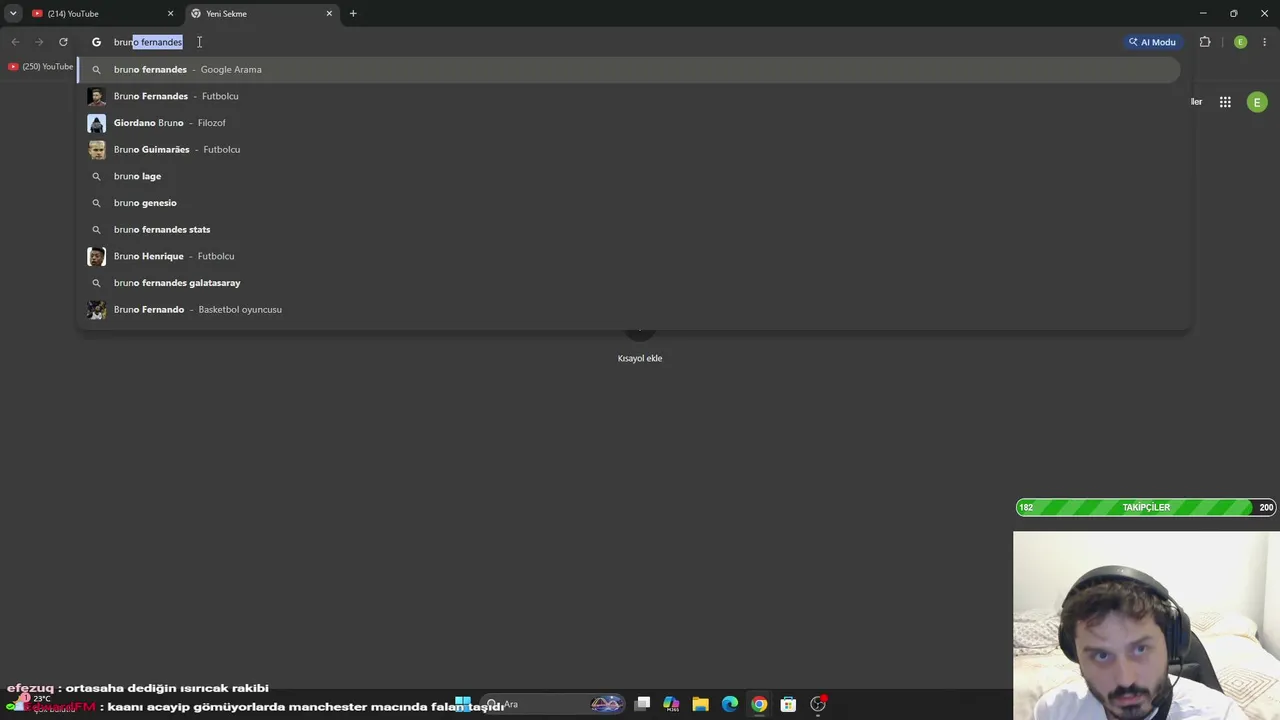Open Microsoft Edge from the taskbar
The height and width of the screenshot is (720, 1280).
[x=730, y=704]
